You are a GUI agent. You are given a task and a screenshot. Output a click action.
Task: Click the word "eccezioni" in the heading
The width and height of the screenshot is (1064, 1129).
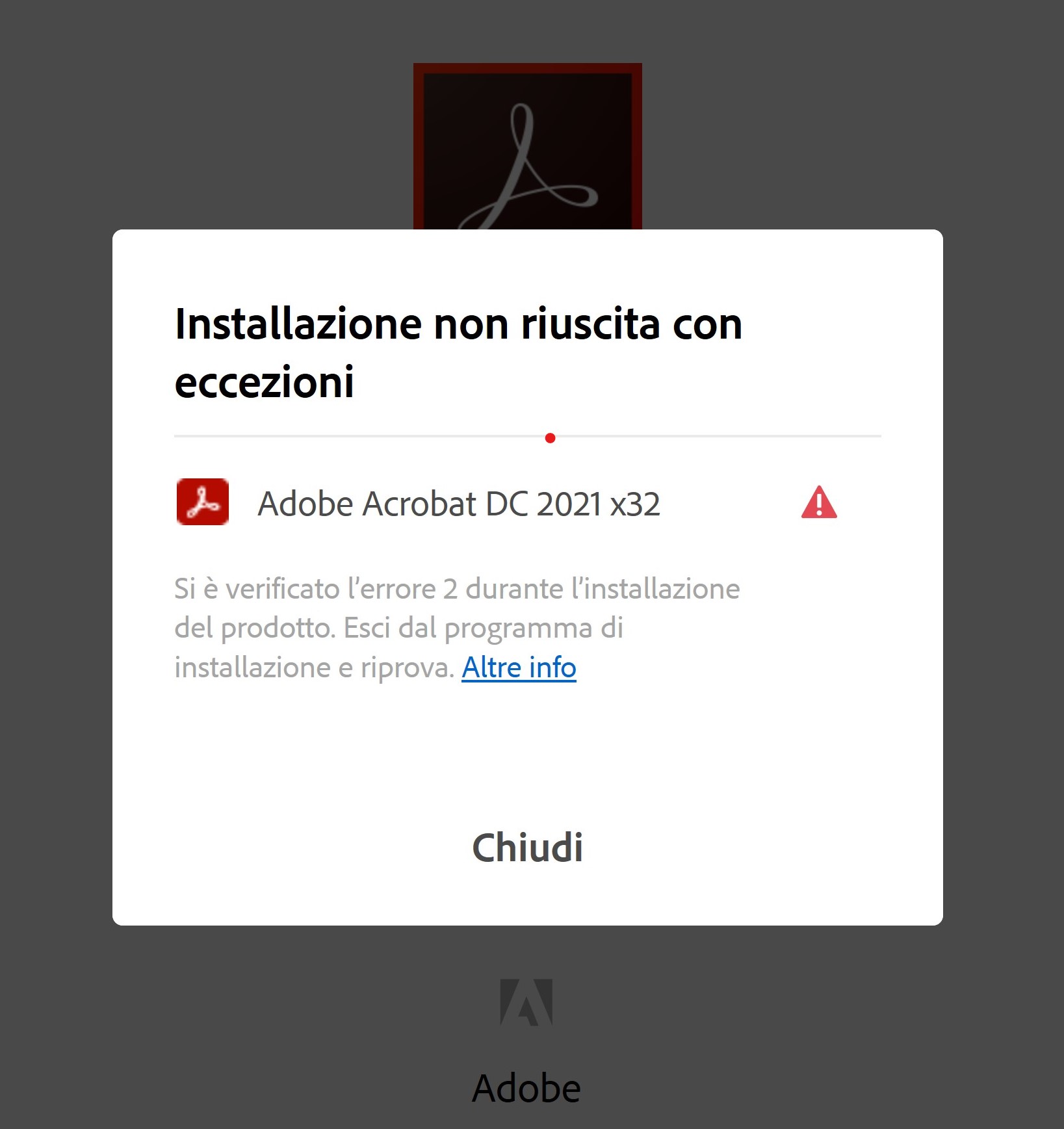click(265, 382)
